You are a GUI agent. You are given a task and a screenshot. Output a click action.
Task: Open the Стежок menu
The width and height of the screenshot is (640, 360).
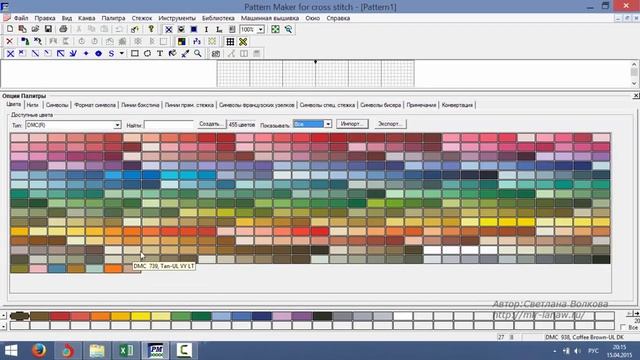[x=142, y=18]
